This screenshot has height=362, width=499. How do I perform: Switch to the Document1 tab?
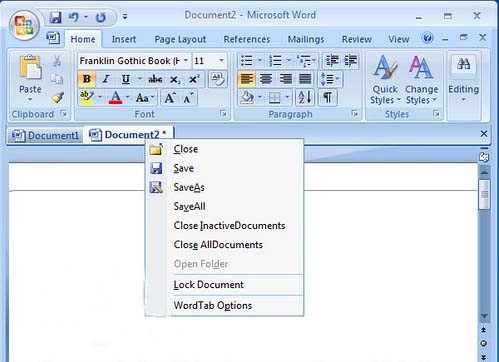pyautogui.click(x=45, y=135)
